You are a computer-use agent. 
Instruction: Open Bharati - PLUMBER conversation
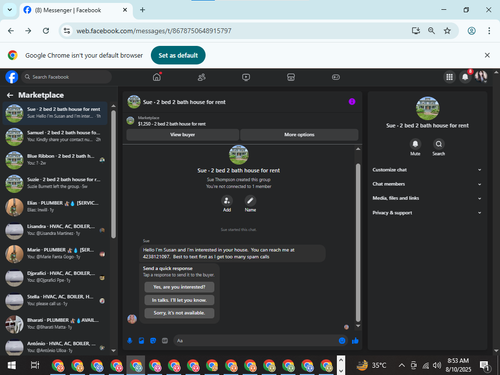coord(55,324)
